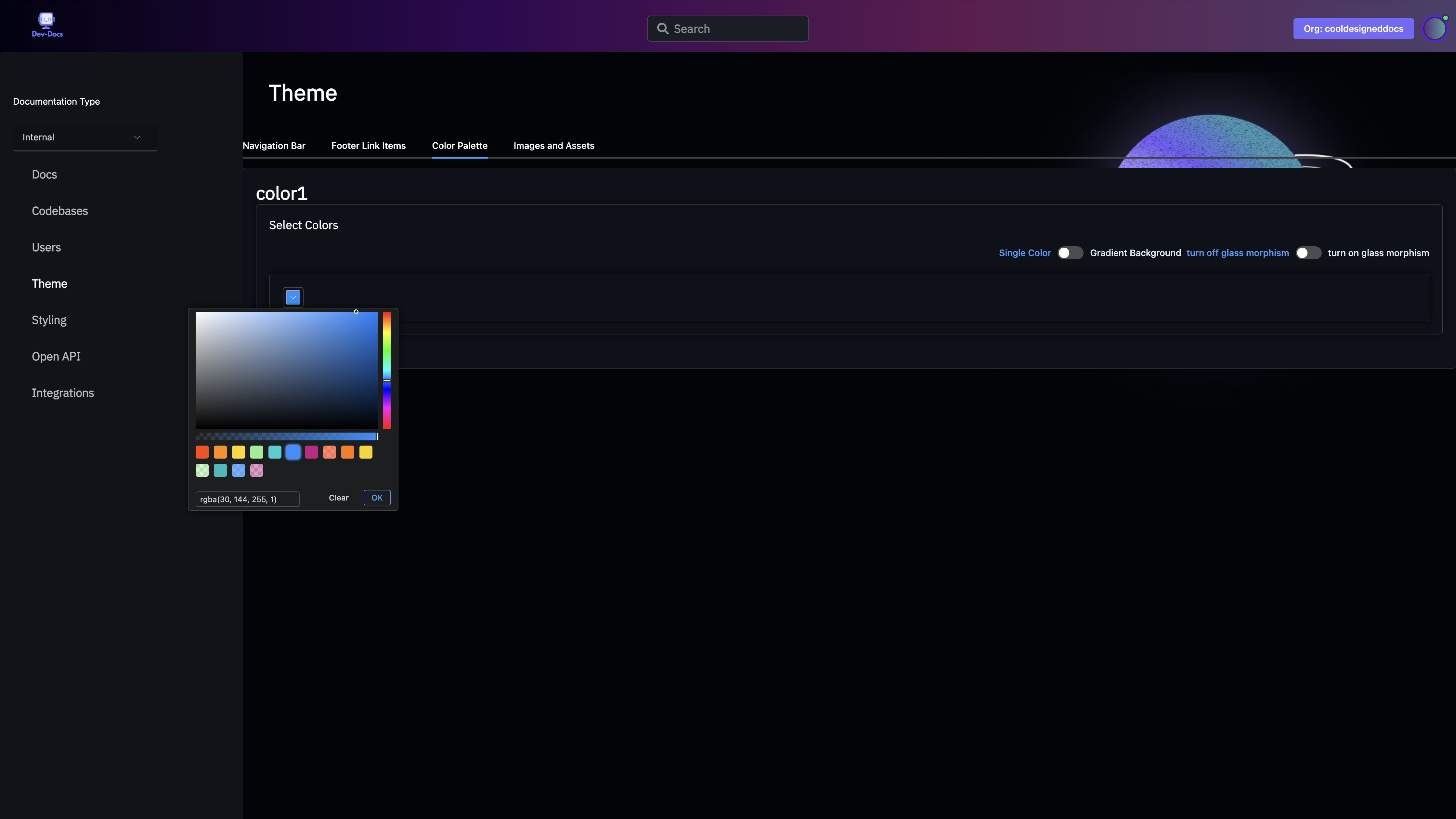Select the light green preset swatch
The image size is (1456, 819).
click(x=257, y=452)
